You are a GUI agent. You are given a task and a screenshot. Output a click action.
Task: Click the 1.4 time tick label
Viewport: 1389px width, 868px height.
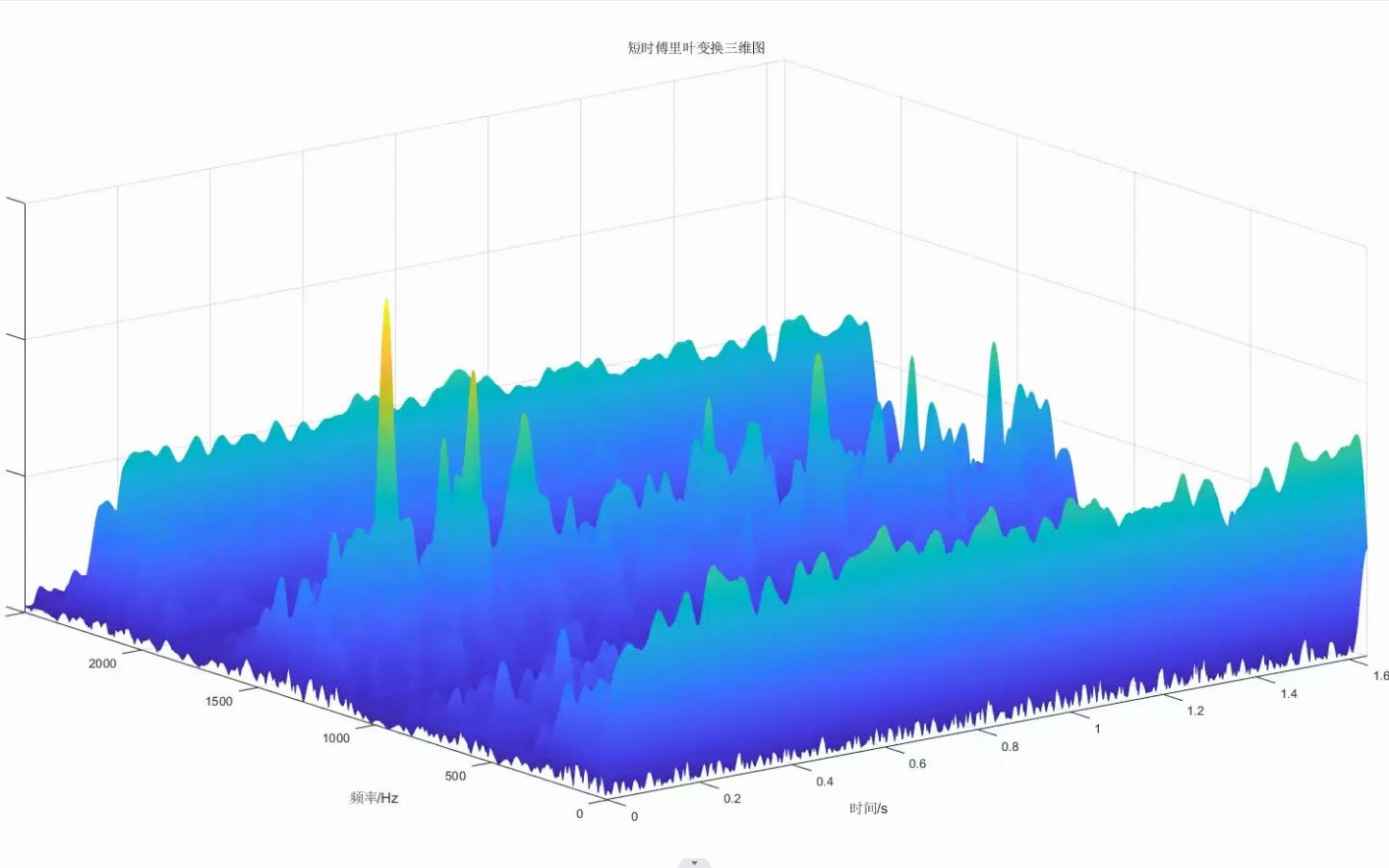[1288, 693]
